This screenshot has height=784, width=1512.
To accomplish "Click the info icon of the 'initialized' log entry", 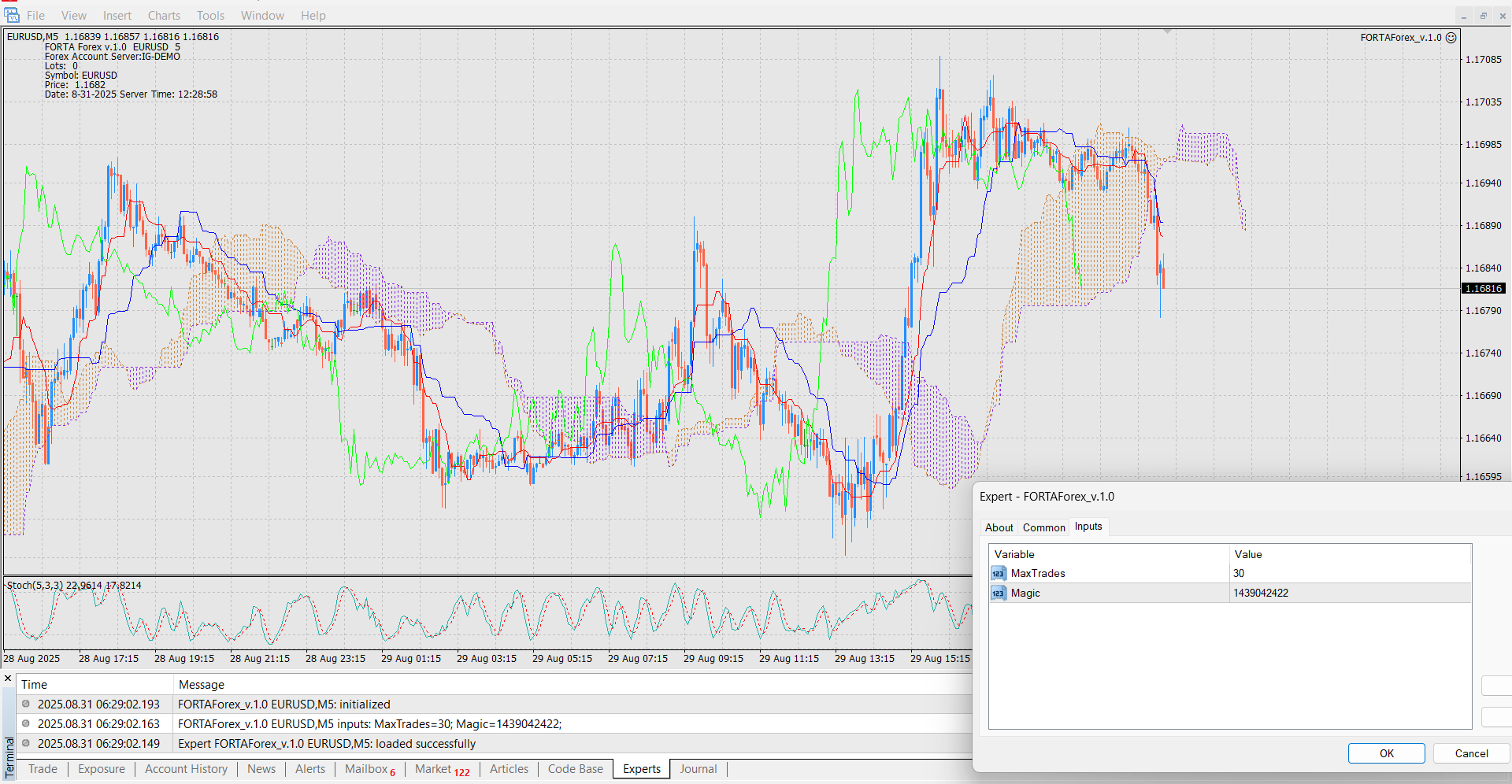I will 26,704.
